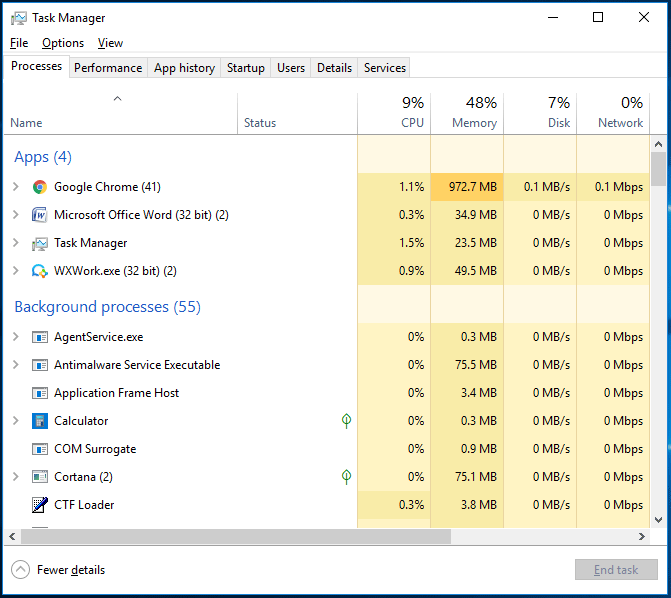
Task: Click the horizontal scrollbar thumb
Action: point(236,536)
